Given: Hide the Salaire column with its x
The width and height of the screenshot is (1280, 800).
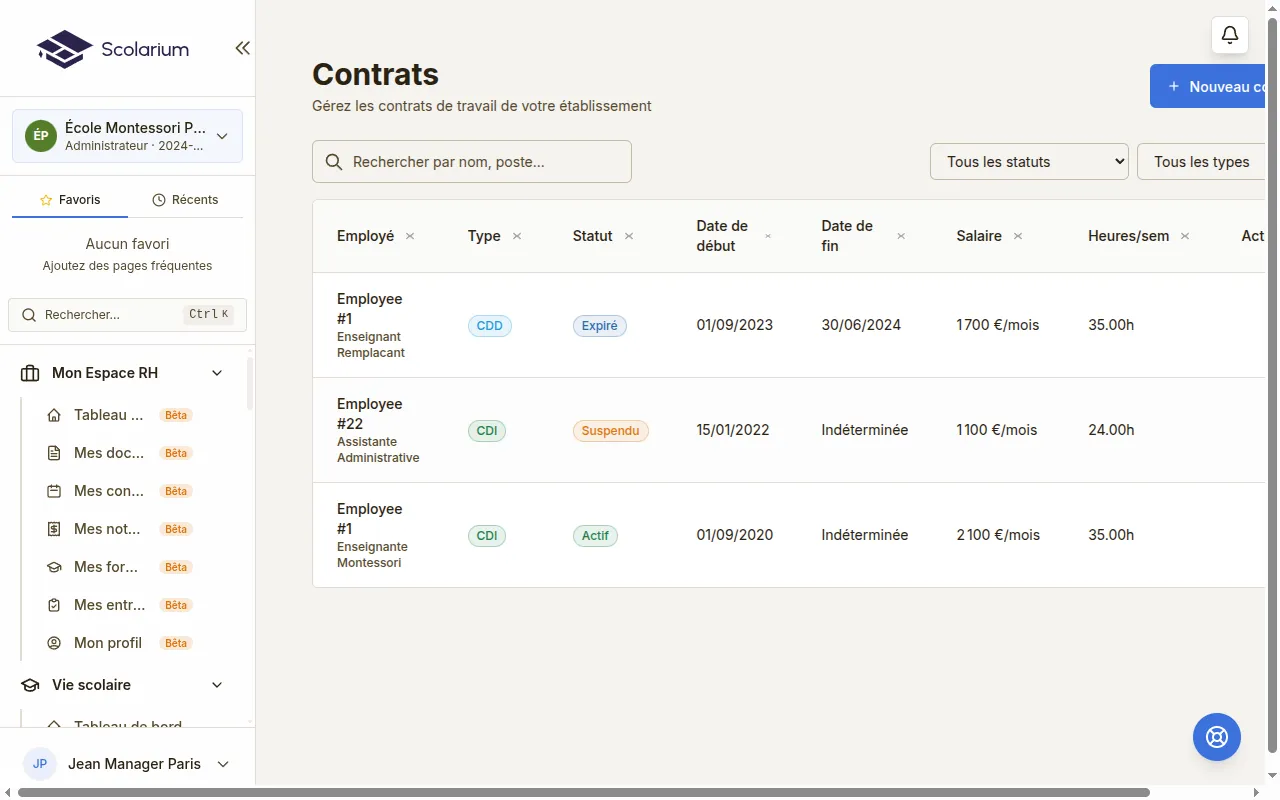Looking at the screenshot, I should coord(1018,236).
